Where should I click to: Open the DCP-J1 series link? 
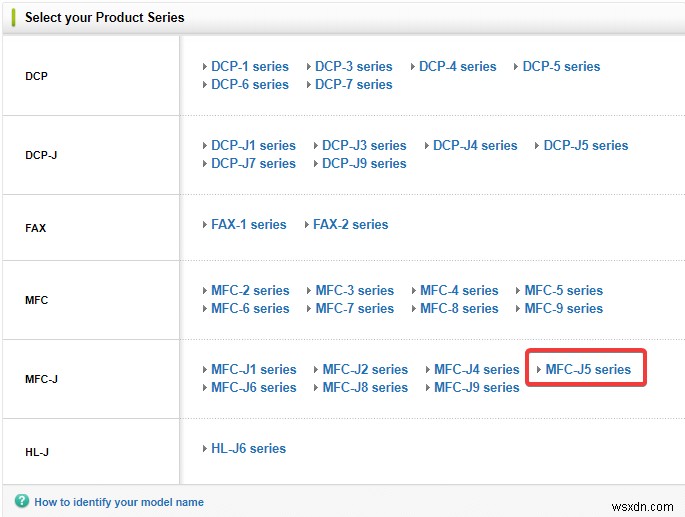(x=253, y=145)
